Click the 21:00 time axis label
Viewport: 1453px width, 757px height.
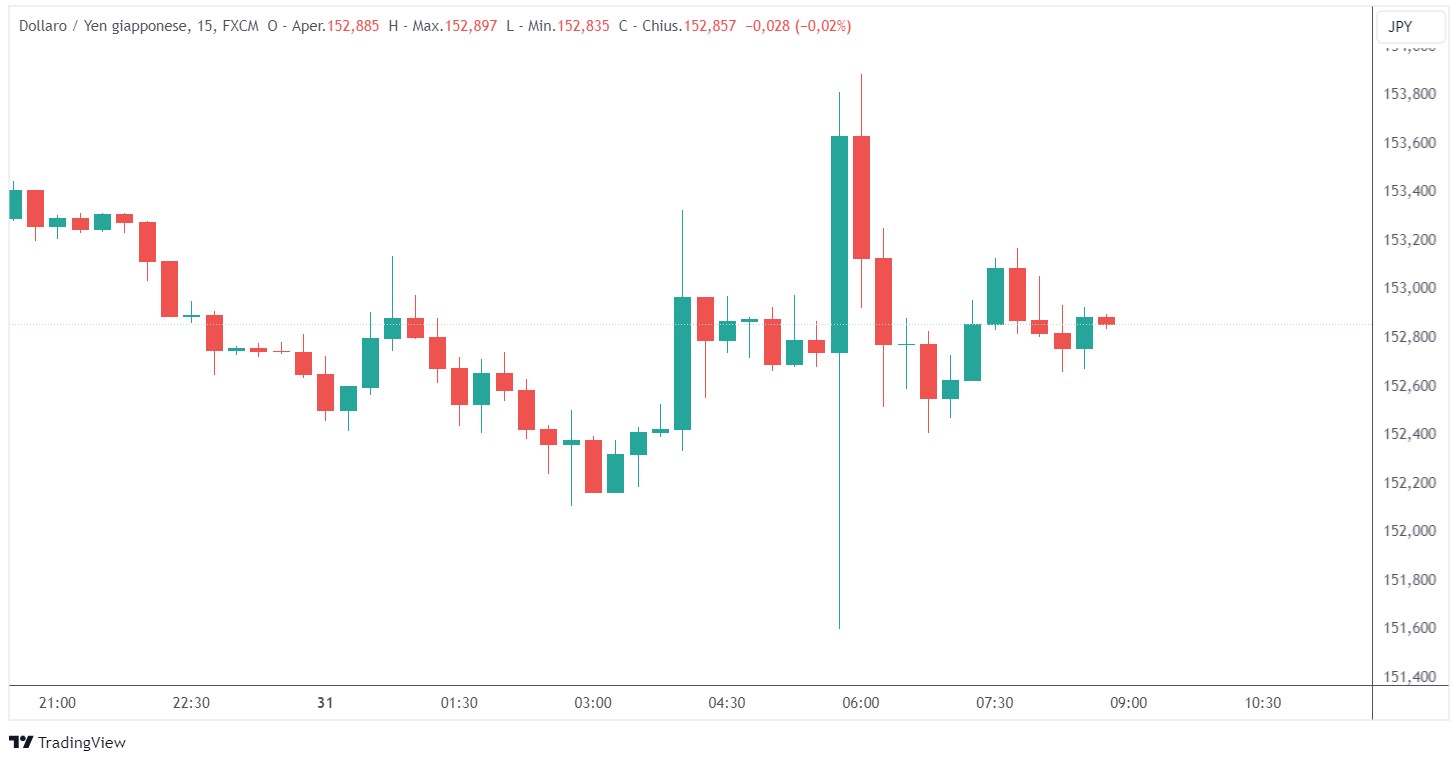pos(57,703)
